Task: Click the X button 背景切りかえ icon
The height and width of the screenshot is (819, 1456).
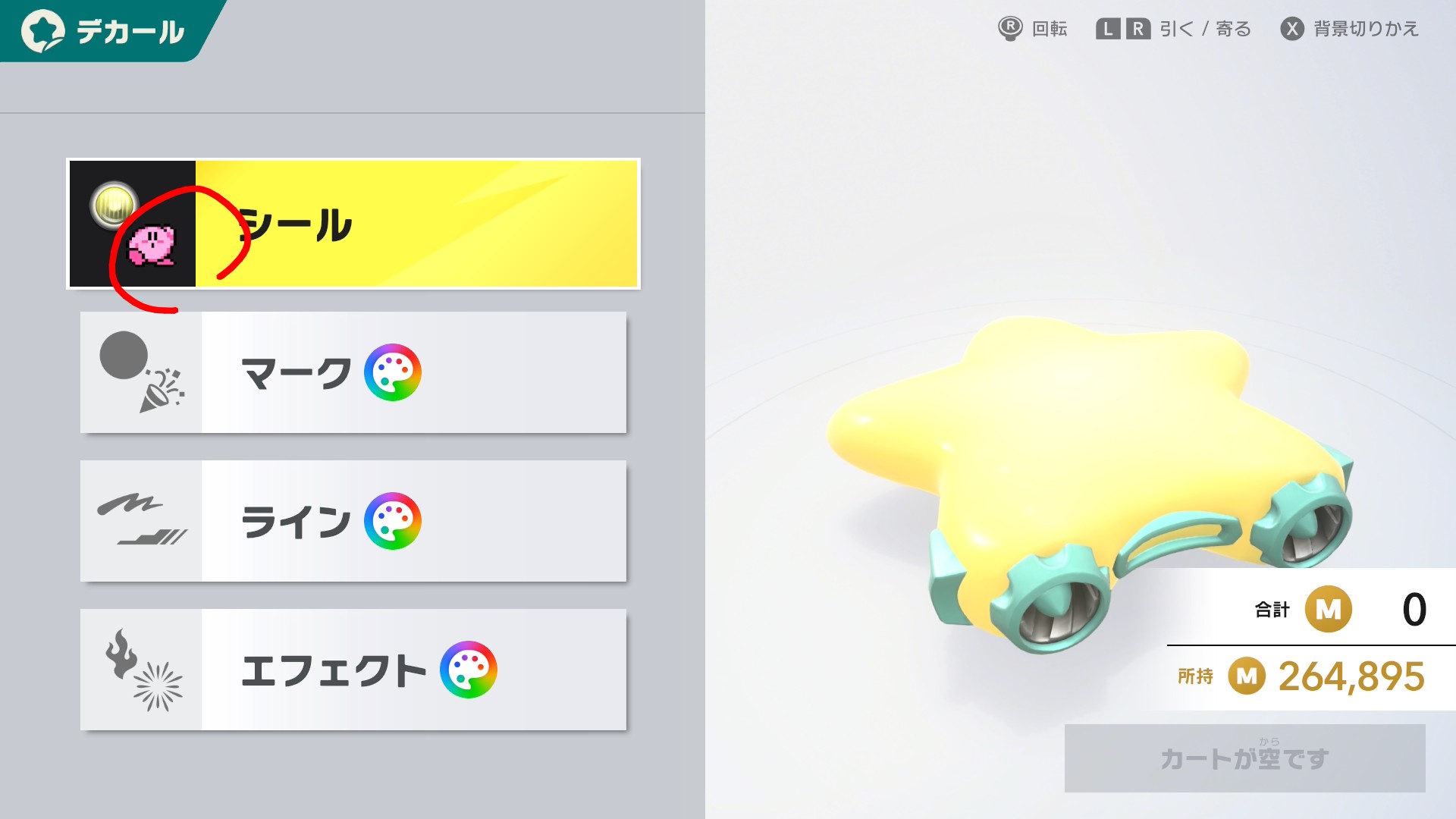Action: pos(1292,29)
